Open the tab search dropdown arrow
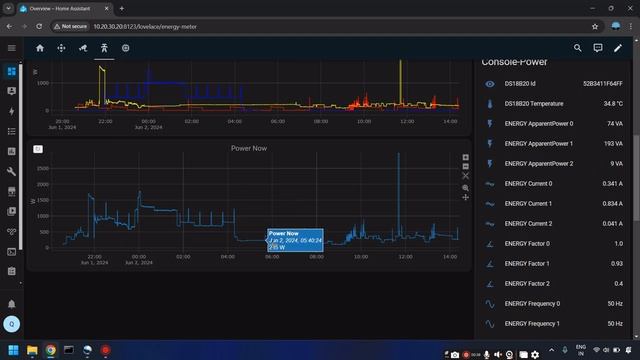This screenshot has width=640, height=360. 8,9
